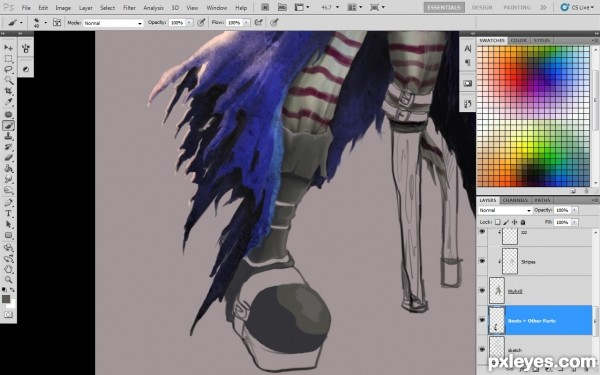
Task: Select the Crop tool
Action: (x=8, y=91)
